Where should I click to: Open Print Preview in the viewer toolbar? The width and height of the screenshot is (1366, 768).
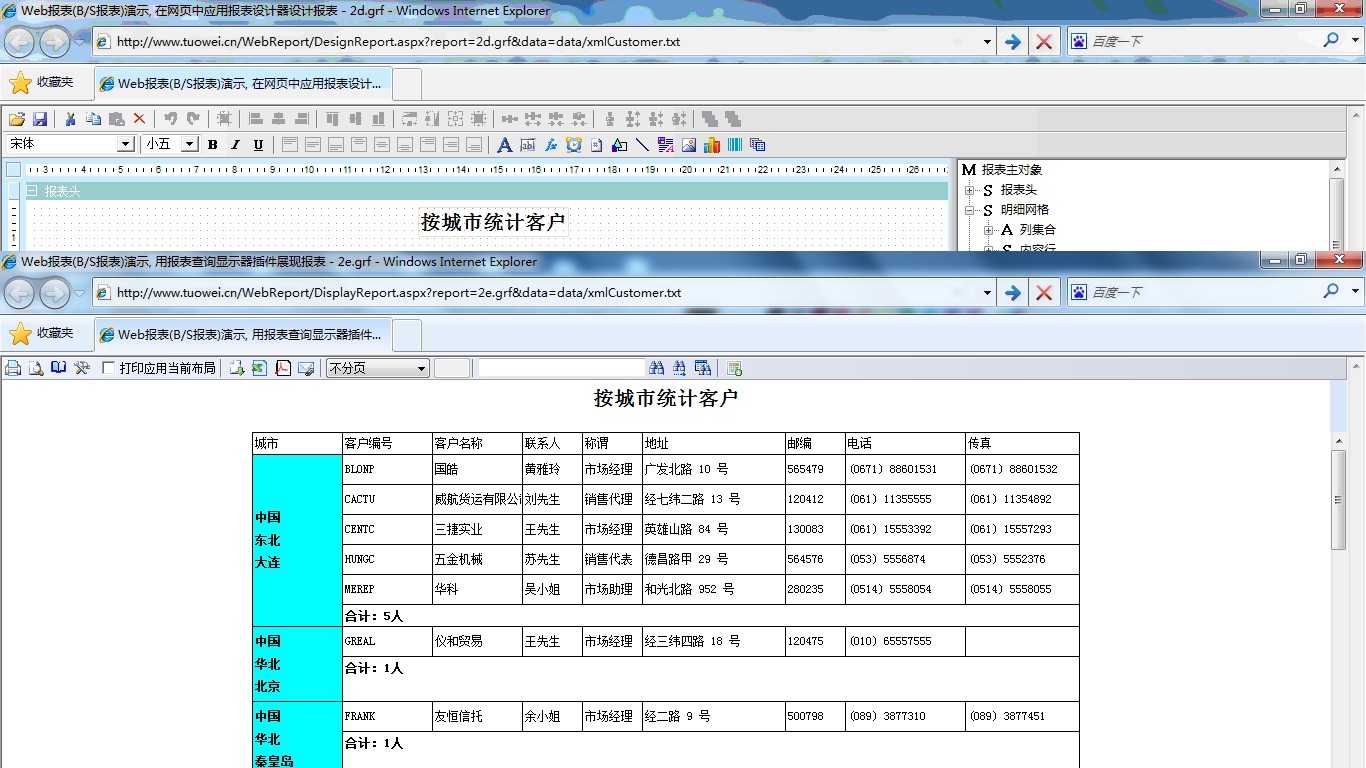point(36,368)
